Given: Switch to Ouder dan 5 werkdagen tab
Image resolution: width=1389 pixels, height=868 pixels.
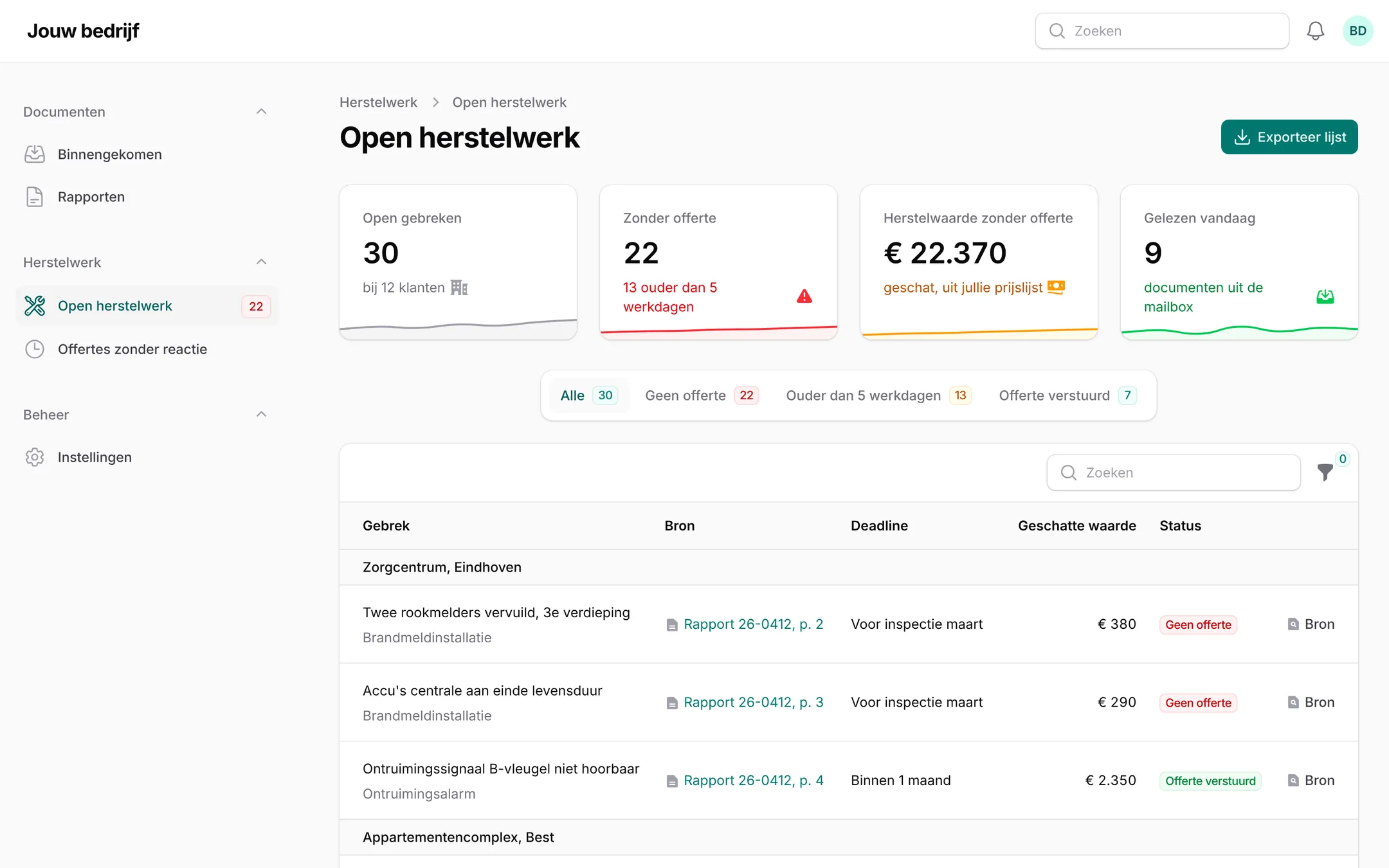Looking at the screenshot, I should [878, 395].
